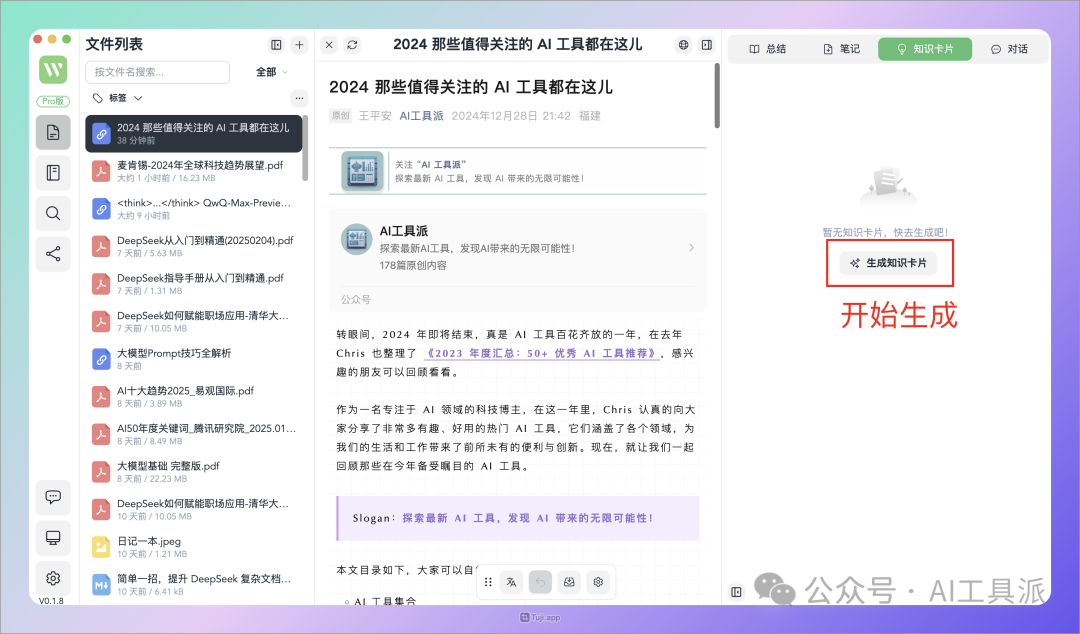Expand the AI工具派 account card chevron

[692, 247]
